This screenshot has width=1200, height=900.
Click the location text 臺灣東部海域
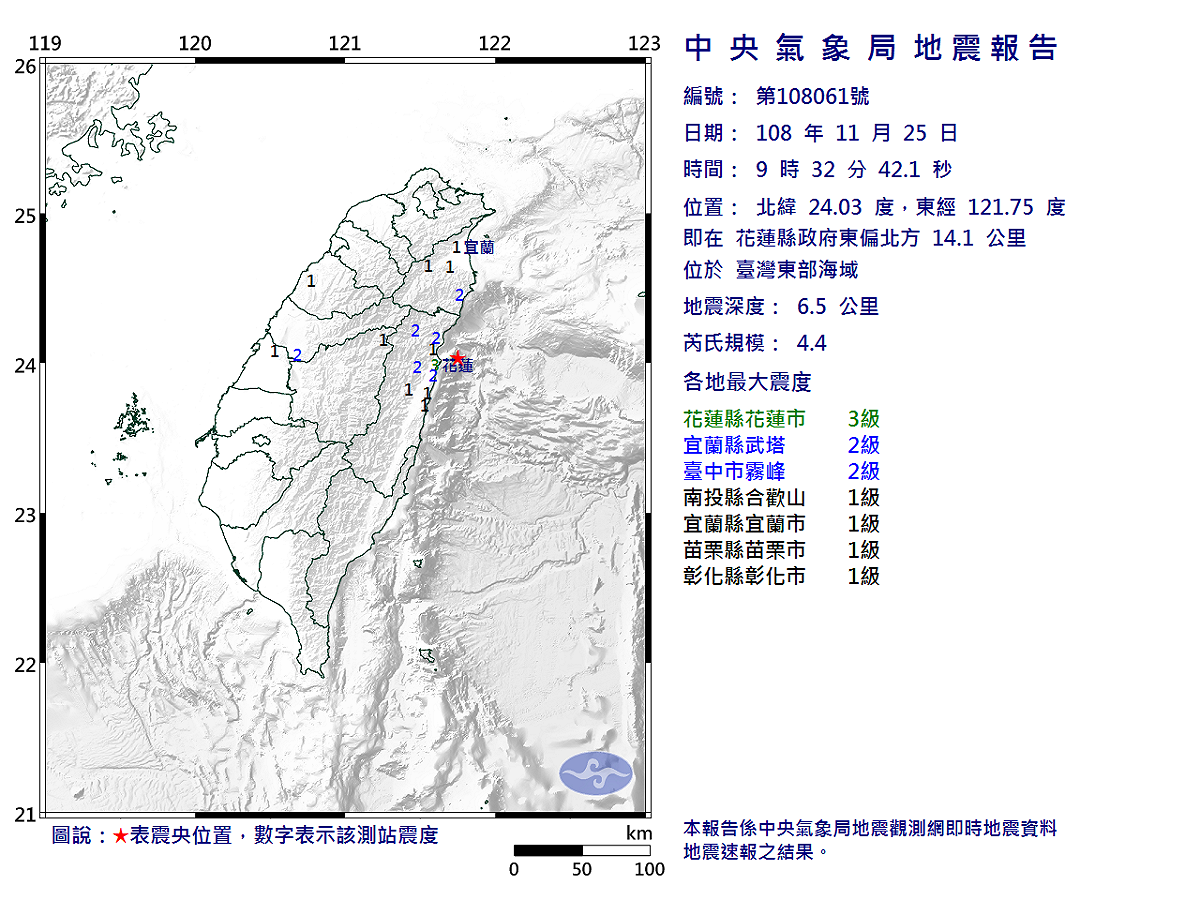click(x=797, y=270)
